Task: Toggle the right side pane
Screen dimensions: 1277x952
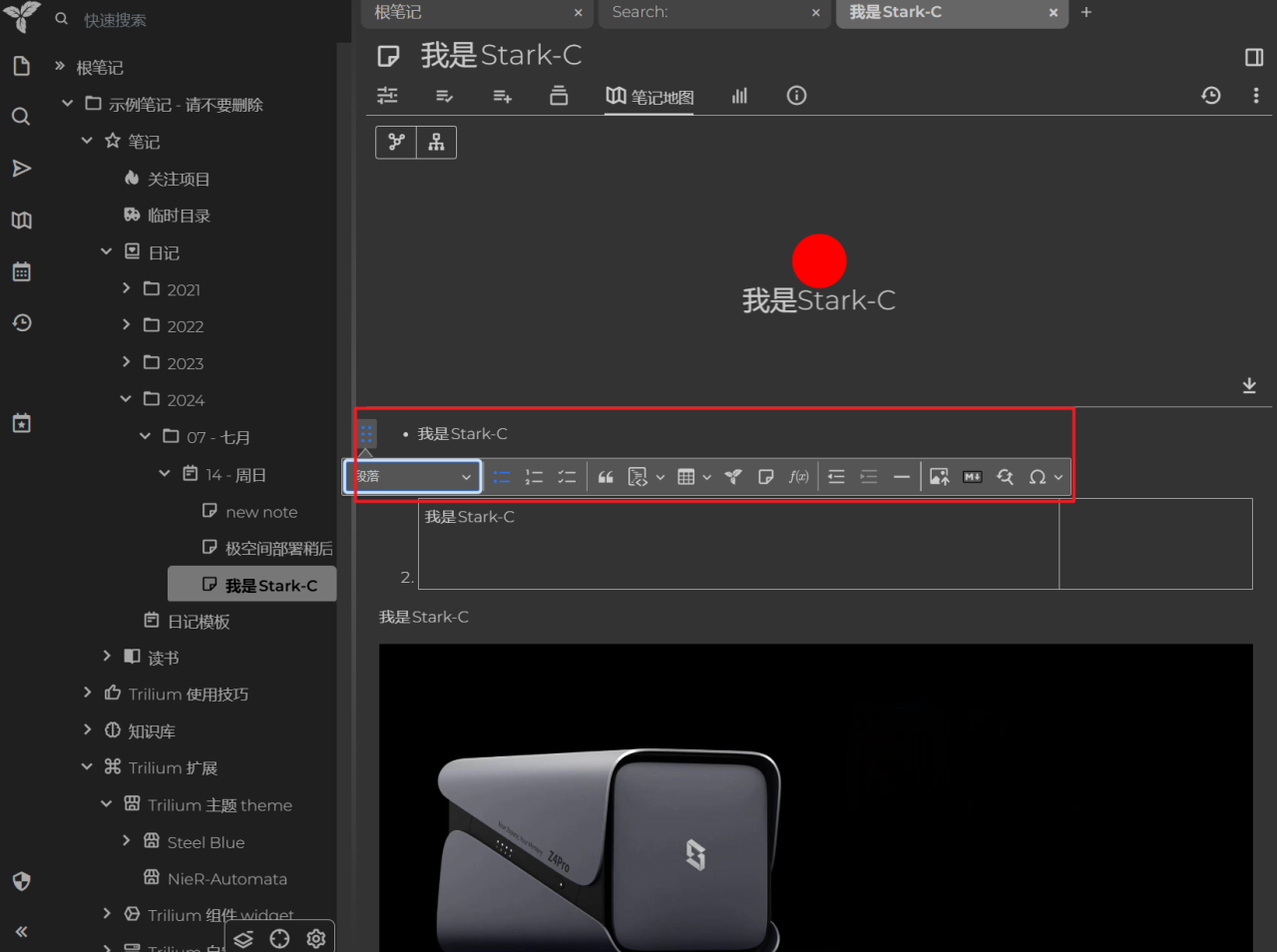Action: (x=1253, y=57)
